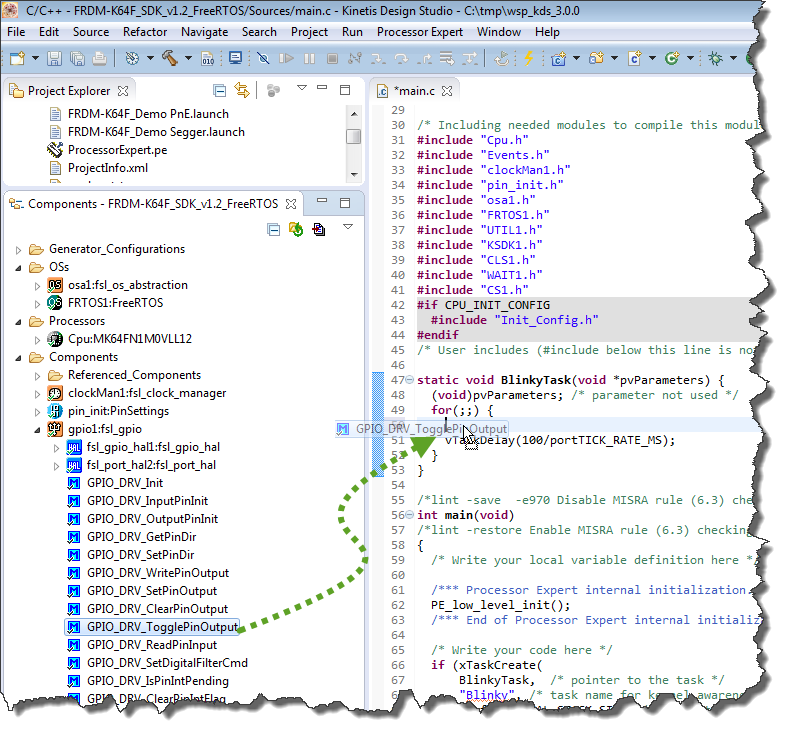The width and height of the screenshot is (792, 737).
Task: Open the Components view menu dropdown
Action: pyautogui.click(x=348, y=228)
